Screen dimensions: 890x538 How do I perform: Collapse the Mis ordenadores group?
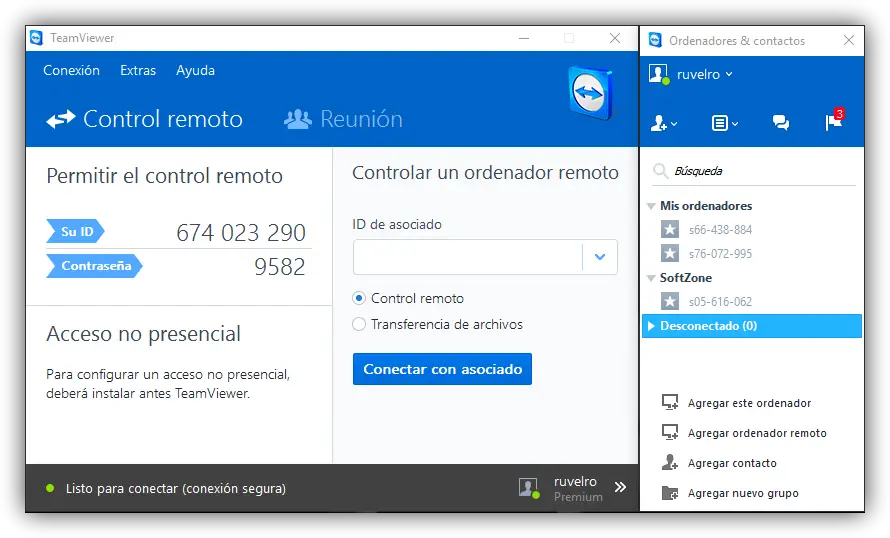click(652, 206)
